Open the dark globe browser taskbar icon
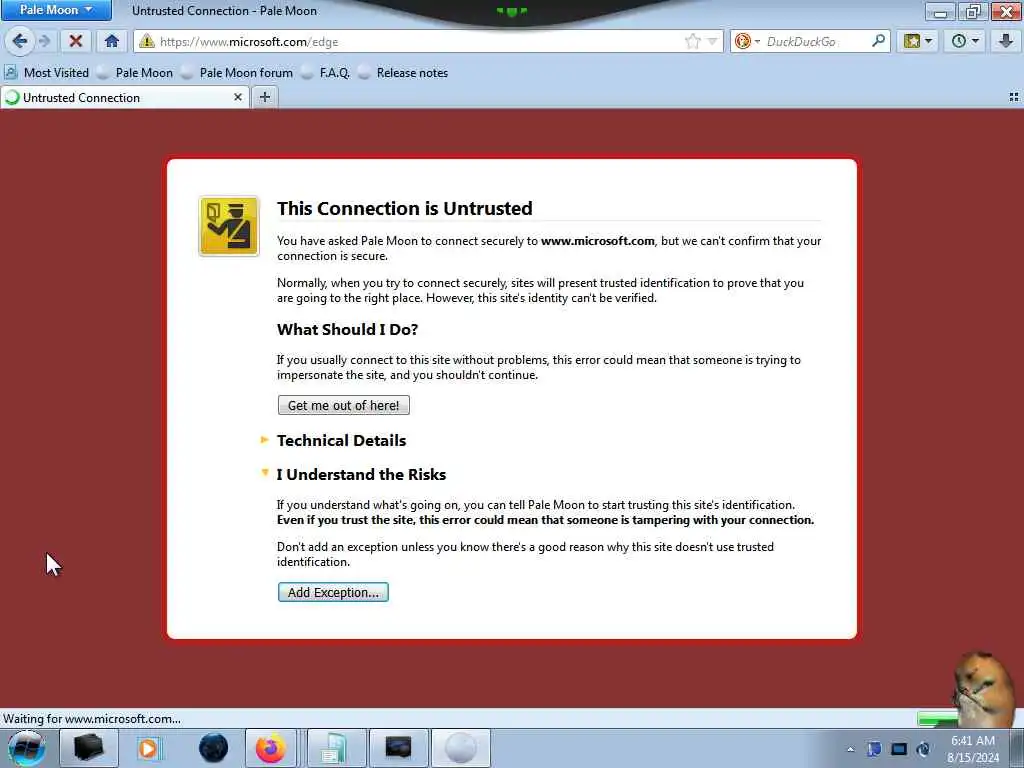Viewport: 1024px width, 768px height. click(214, 748)
